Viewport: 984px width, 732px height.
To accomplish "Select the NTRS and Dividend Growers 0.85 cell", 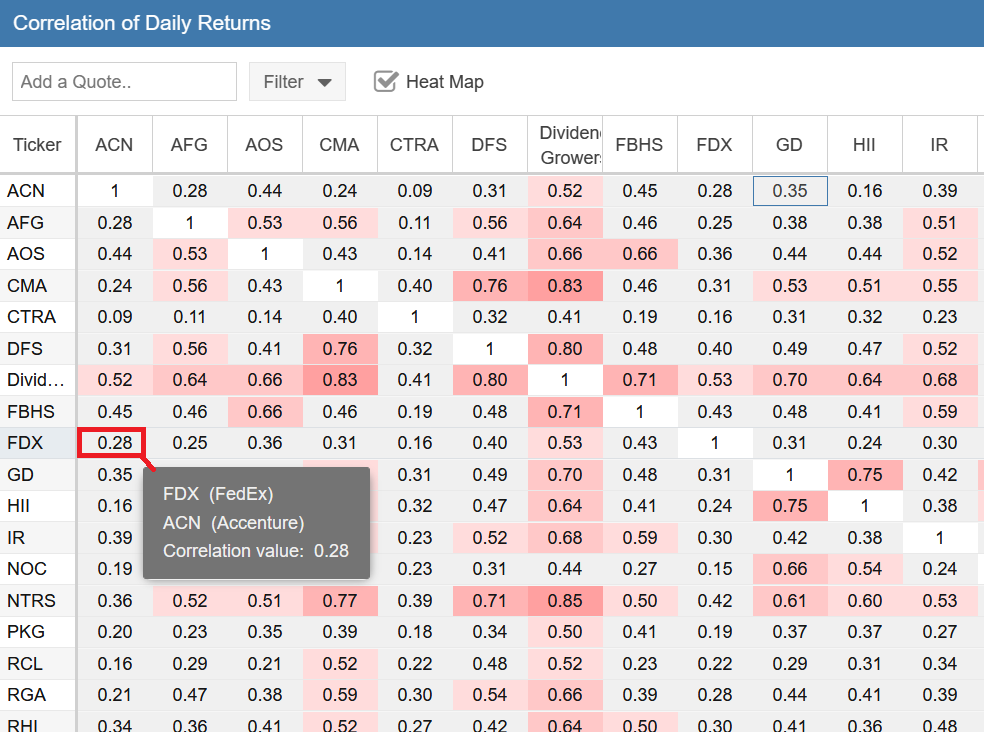I will 564,601.
